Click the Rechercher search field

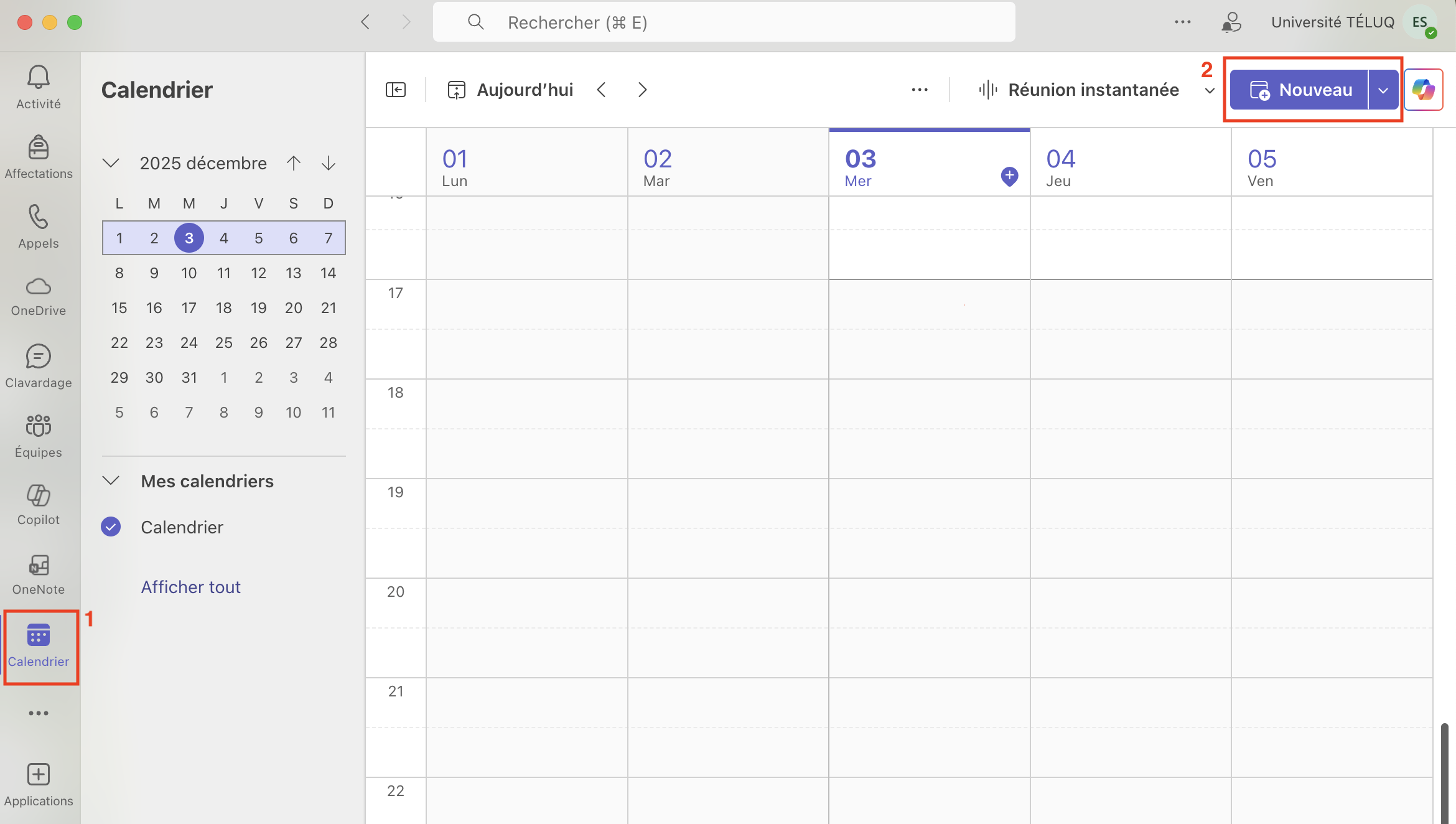pos(724,22)
